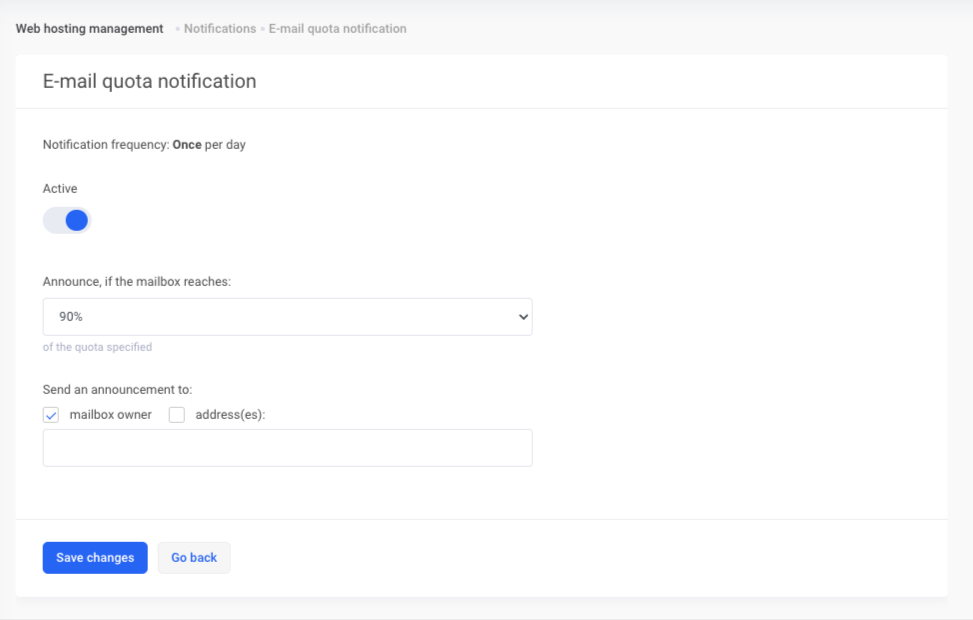The image size is (973, 620).
Task: Open the Notifications breadcrumb link
Action: (x=220, y=29)
